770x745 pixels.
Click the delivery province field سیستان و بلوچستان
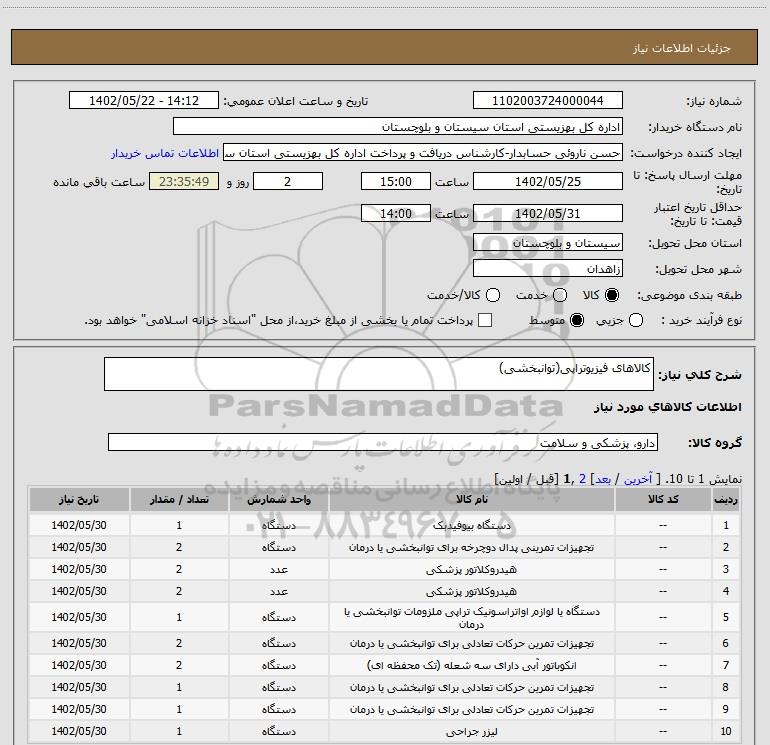pos(548,242)
